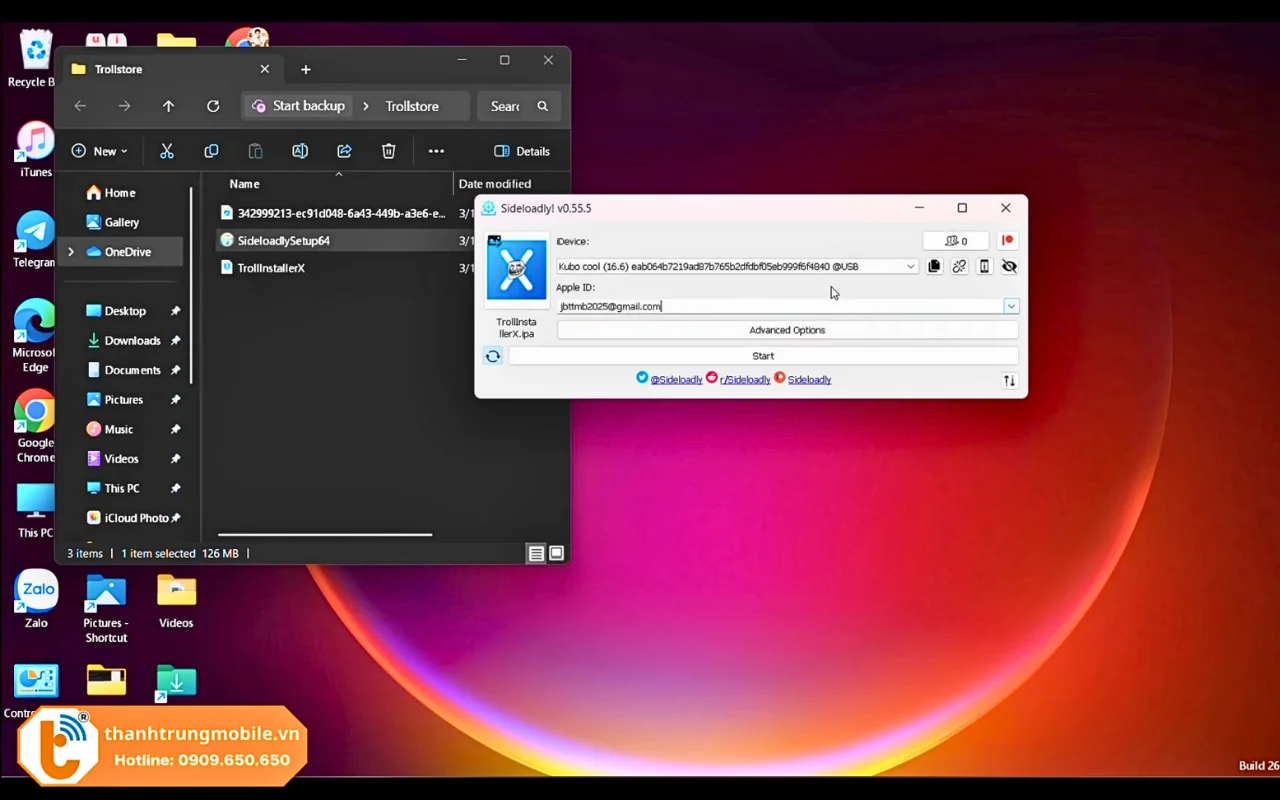Toggle the Details pane in File Explorer
Screen dimensions: 1280x800
click(522, 151)
